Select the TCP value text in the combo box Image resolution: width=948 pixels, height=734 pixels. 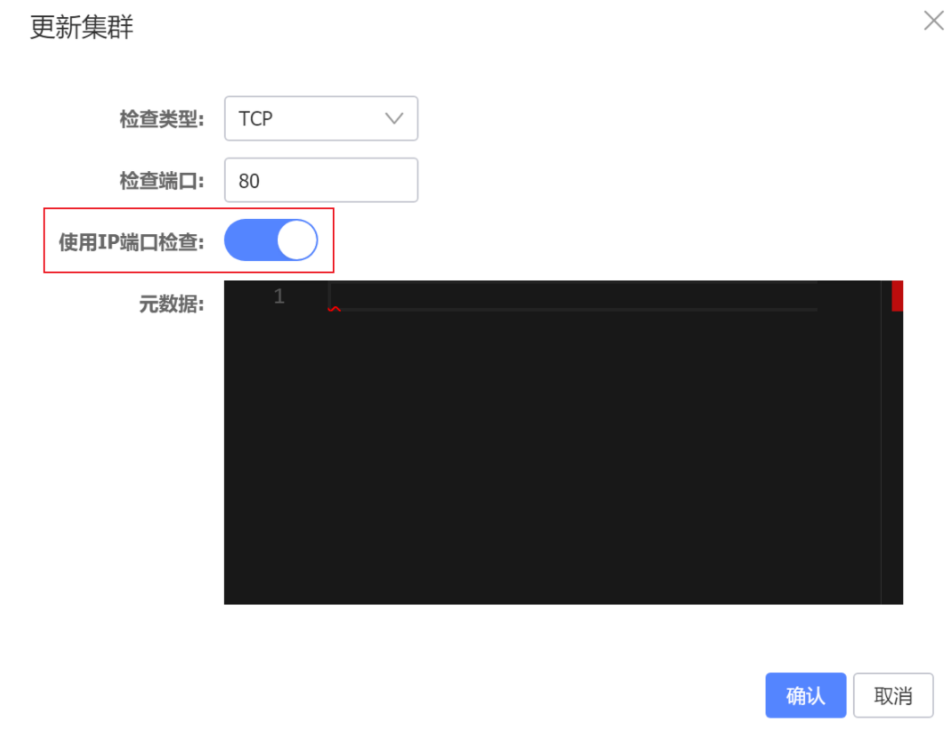click(255, 119)
